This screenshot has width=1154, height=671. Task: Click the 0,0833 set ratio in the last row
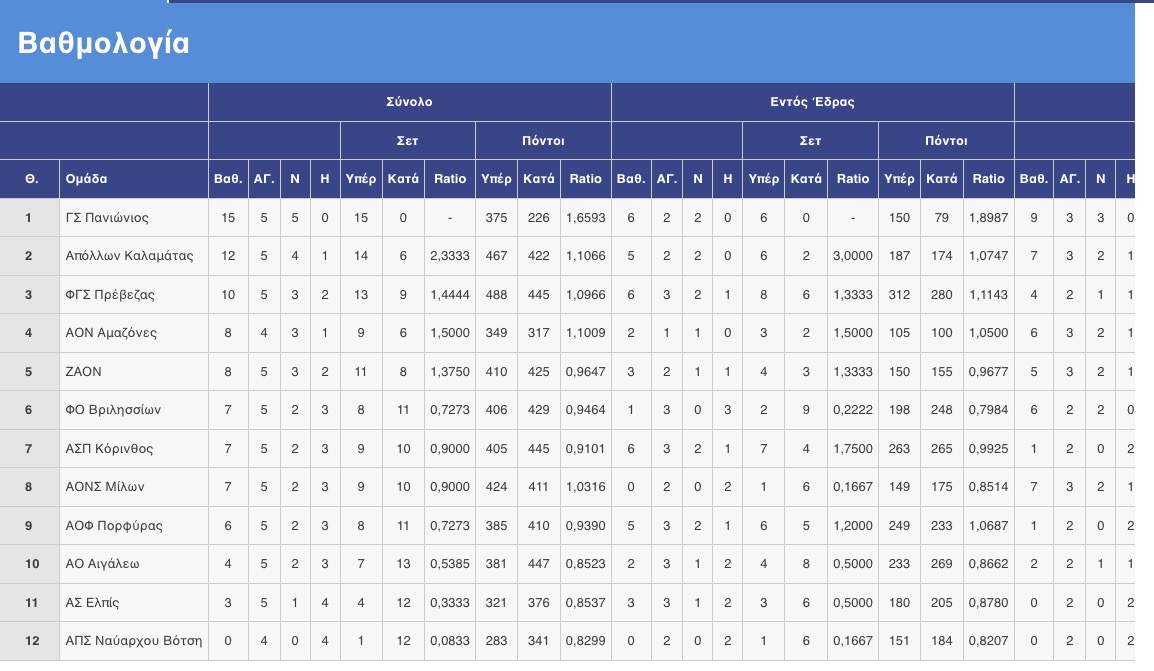click(x=450, y=641)
